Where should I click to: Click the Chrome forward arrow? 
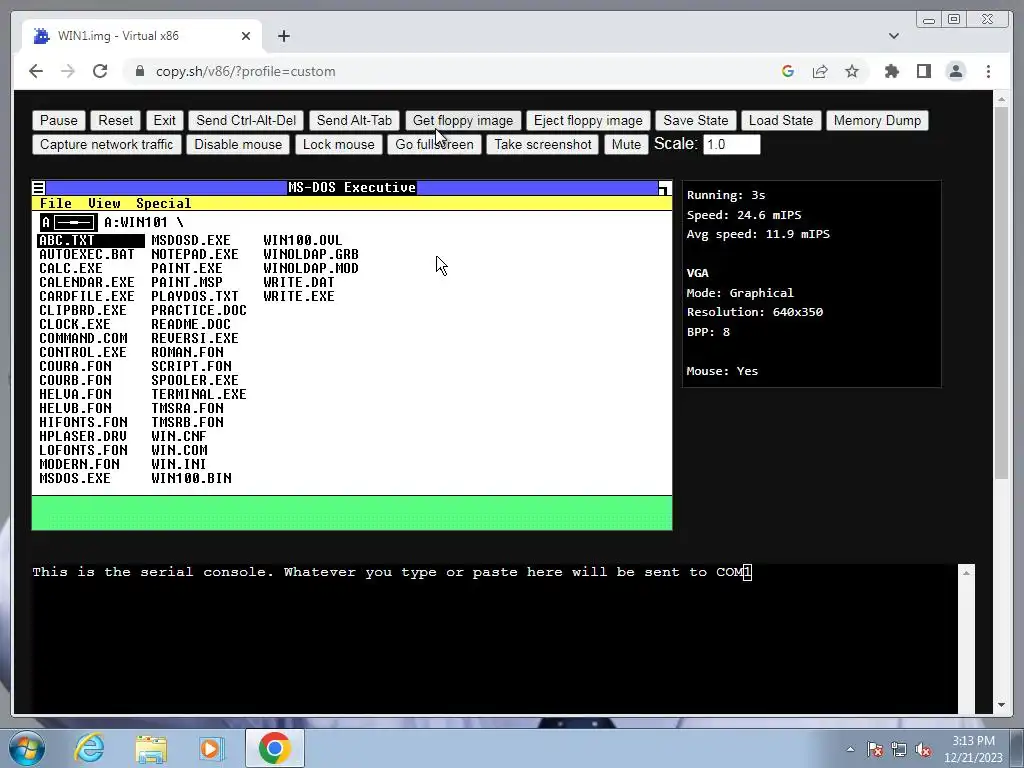coord(68,71)
